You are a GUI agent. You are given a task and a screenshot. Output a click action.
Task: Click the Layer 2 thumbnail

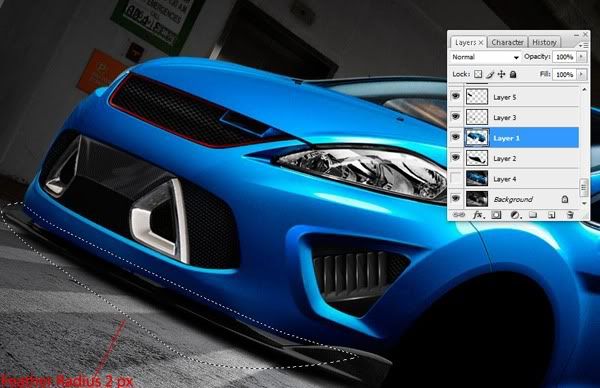[x=477, y=158]
